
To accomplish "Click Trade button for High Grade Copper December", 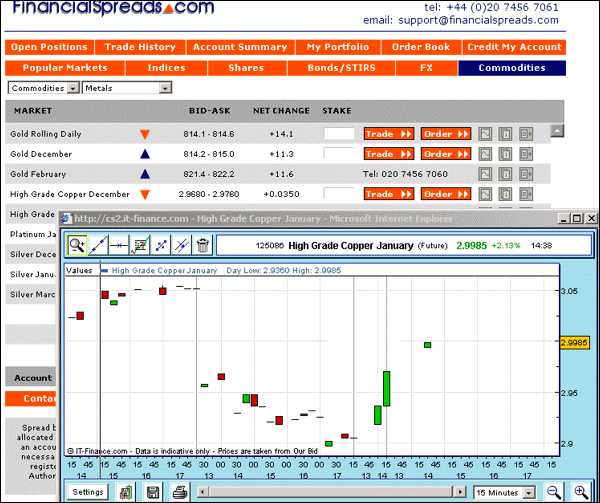I will tap(389, 194).
